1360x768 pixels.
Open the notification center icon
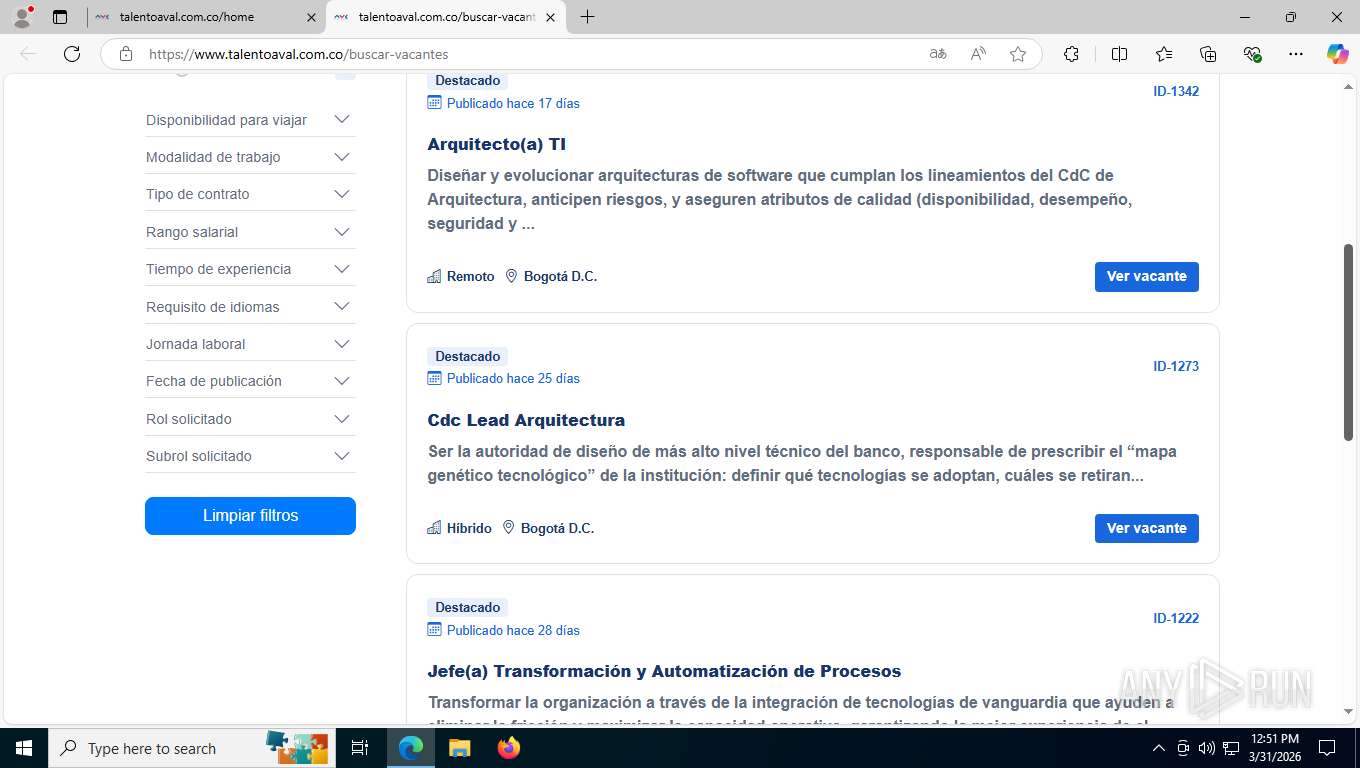(x=1327, y=748)
